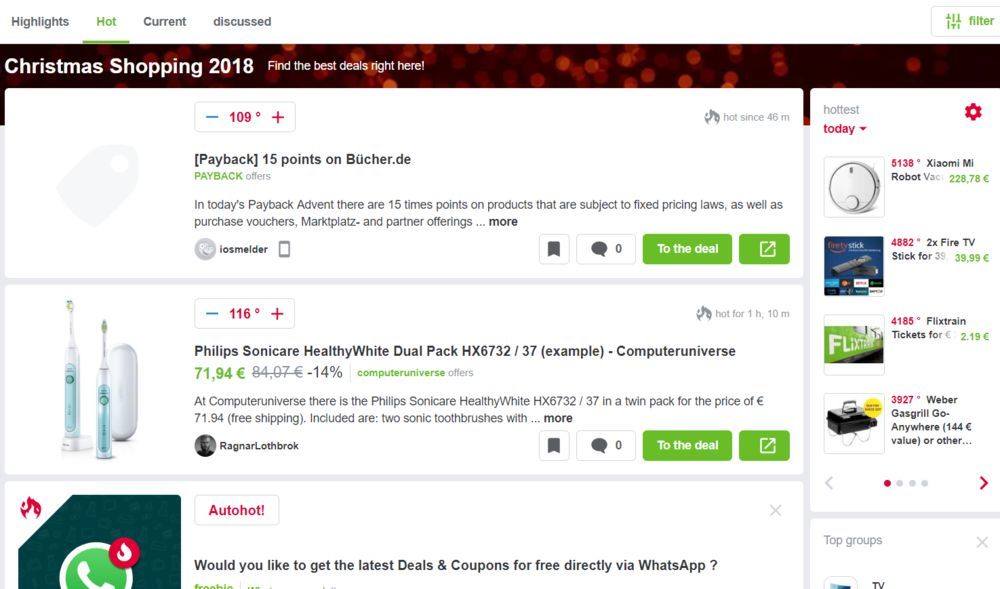
Task: Open the Christmas Shopping 2018 banner
Action: click(129, 66)
